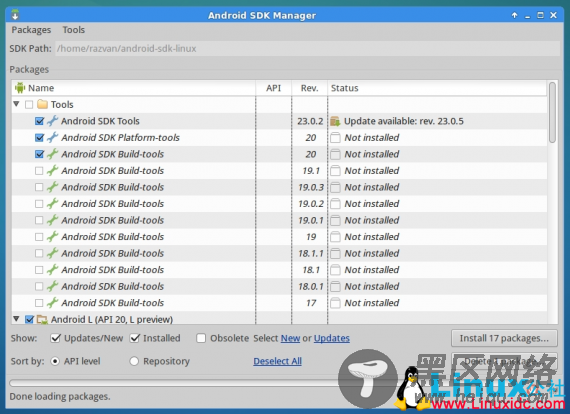Screen dimensions: 570x414
Task: Check Android SDK Build-tools rev 19.0.1 checkbox
Action: [39, 220]
